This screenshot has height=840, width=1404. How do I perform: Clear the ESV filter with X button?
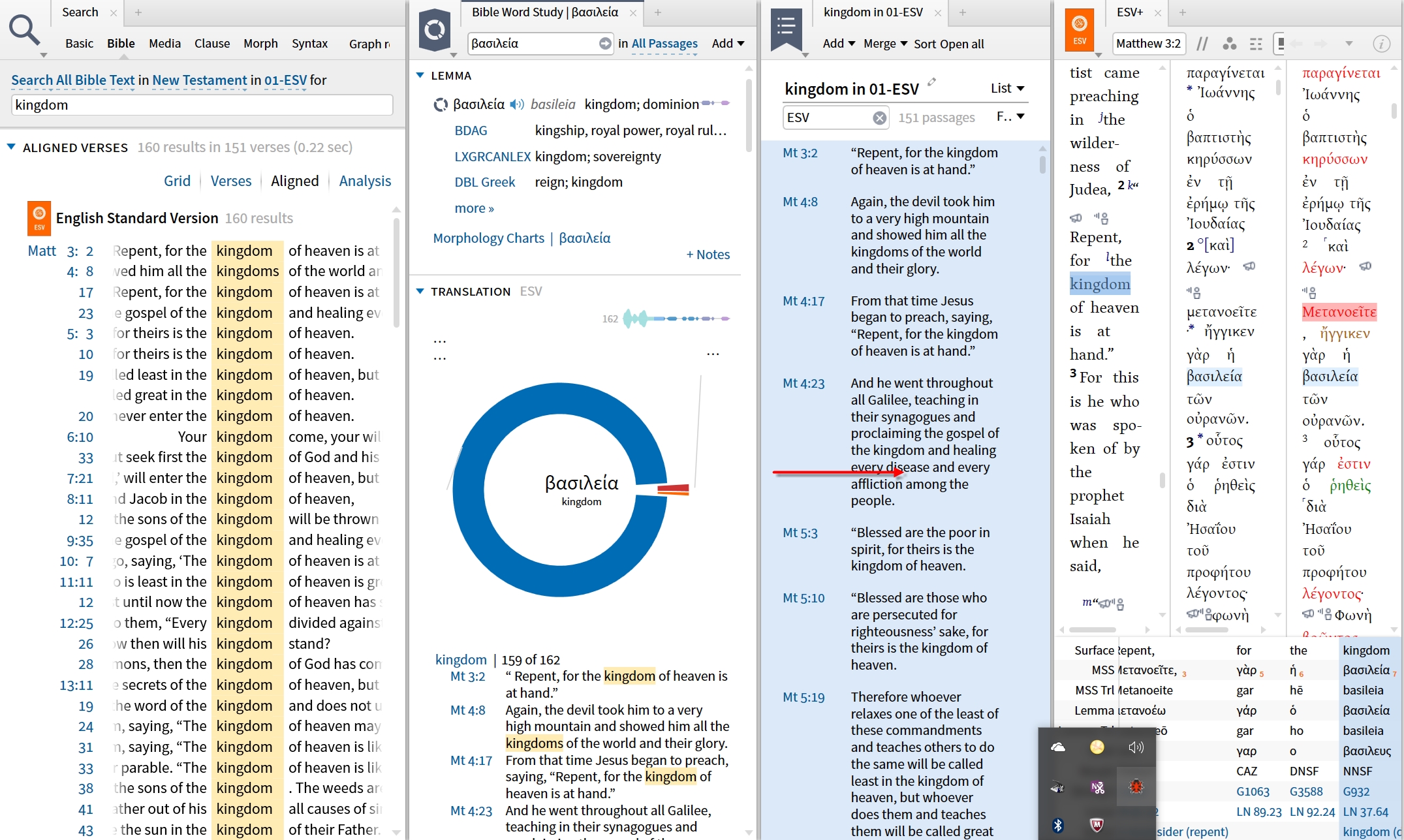(879, 117)
